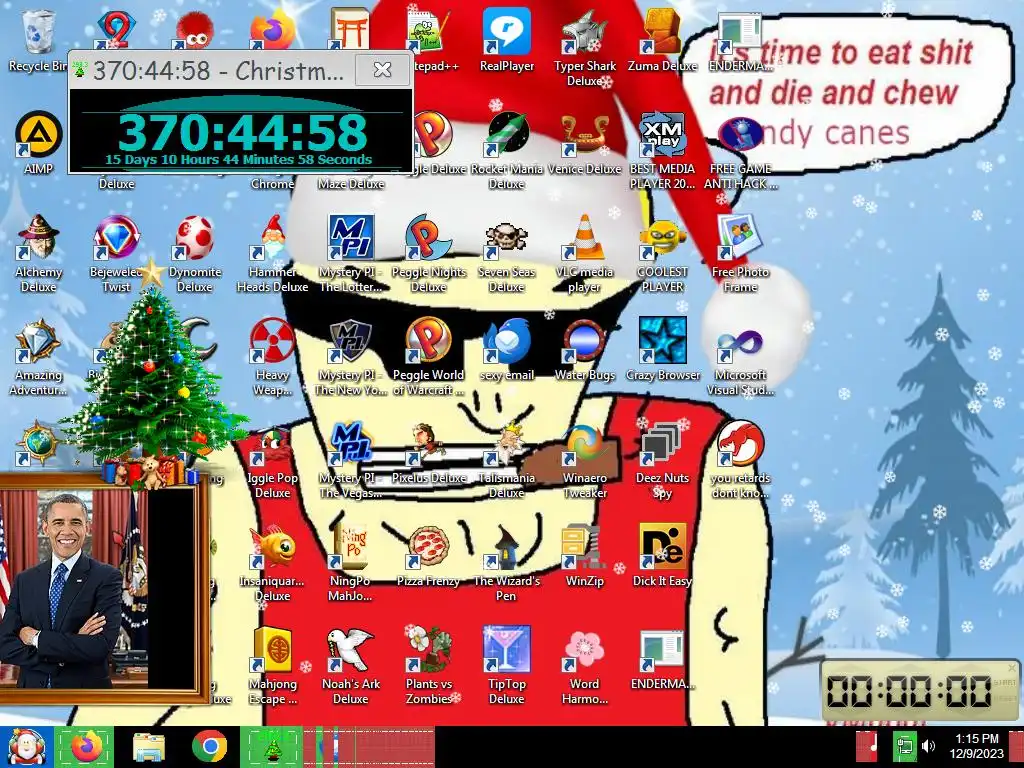Image resolution: width=1024 pixels, height=768 pixels.
Task: Select Hammer Heads Deluxe icon
Action: [x=272, y=252]
